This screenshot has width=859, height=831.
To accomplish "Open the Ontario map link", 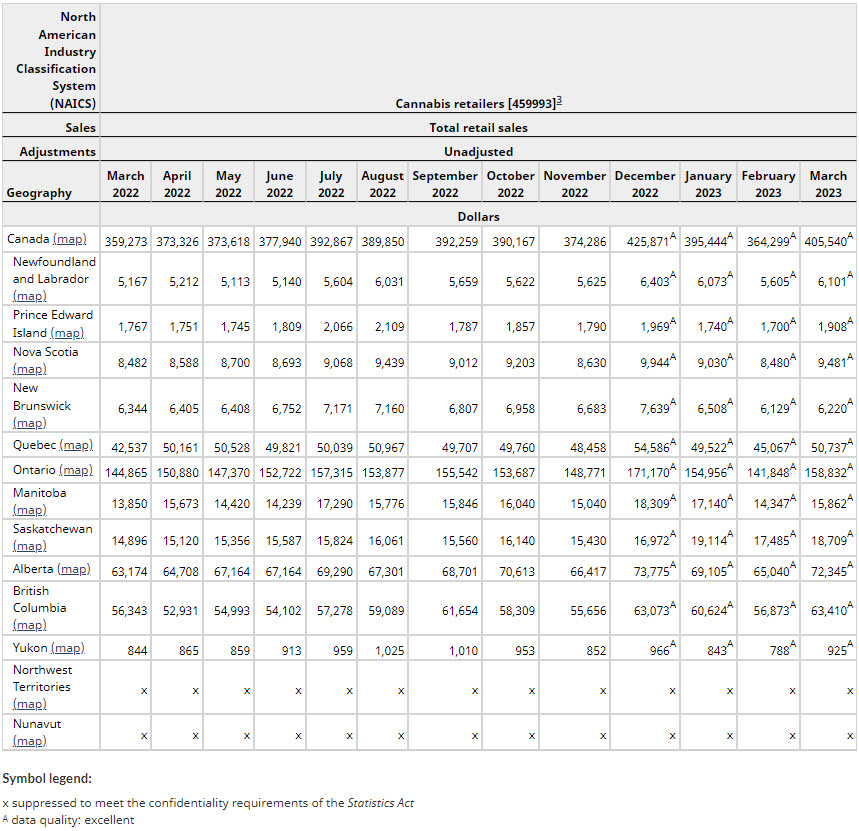I will point(76,470).
